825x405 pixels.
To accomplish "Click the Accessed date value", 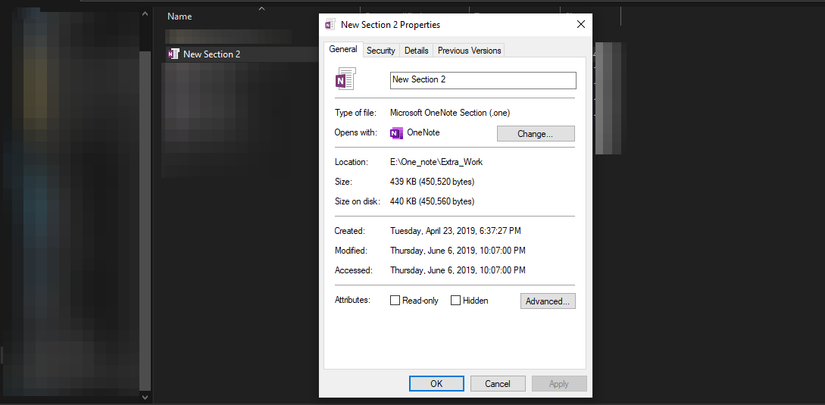I will [458, 270].
